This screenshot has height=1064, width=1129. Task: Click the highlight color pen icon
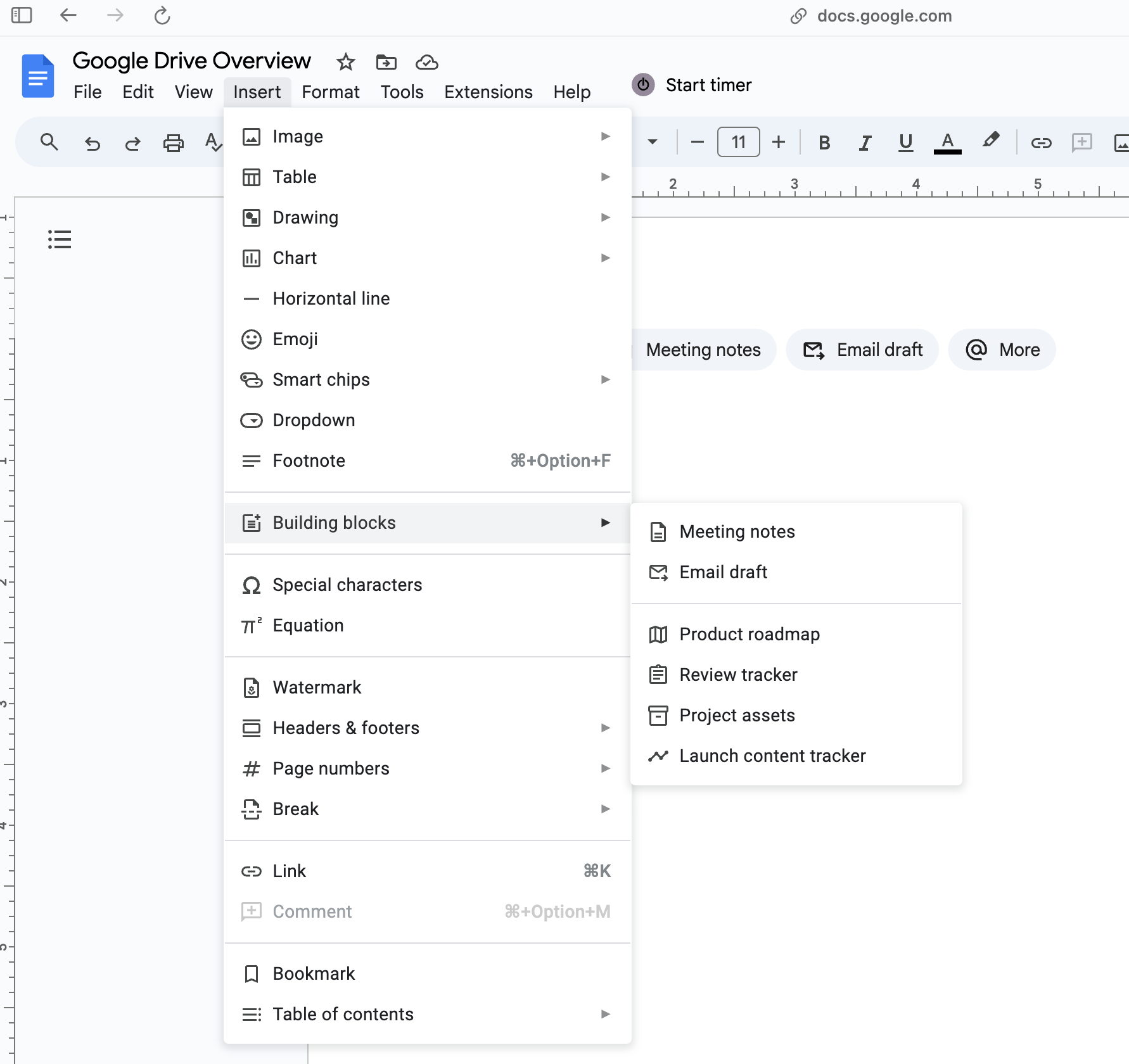pyautogui.click(x=991, y=142)
